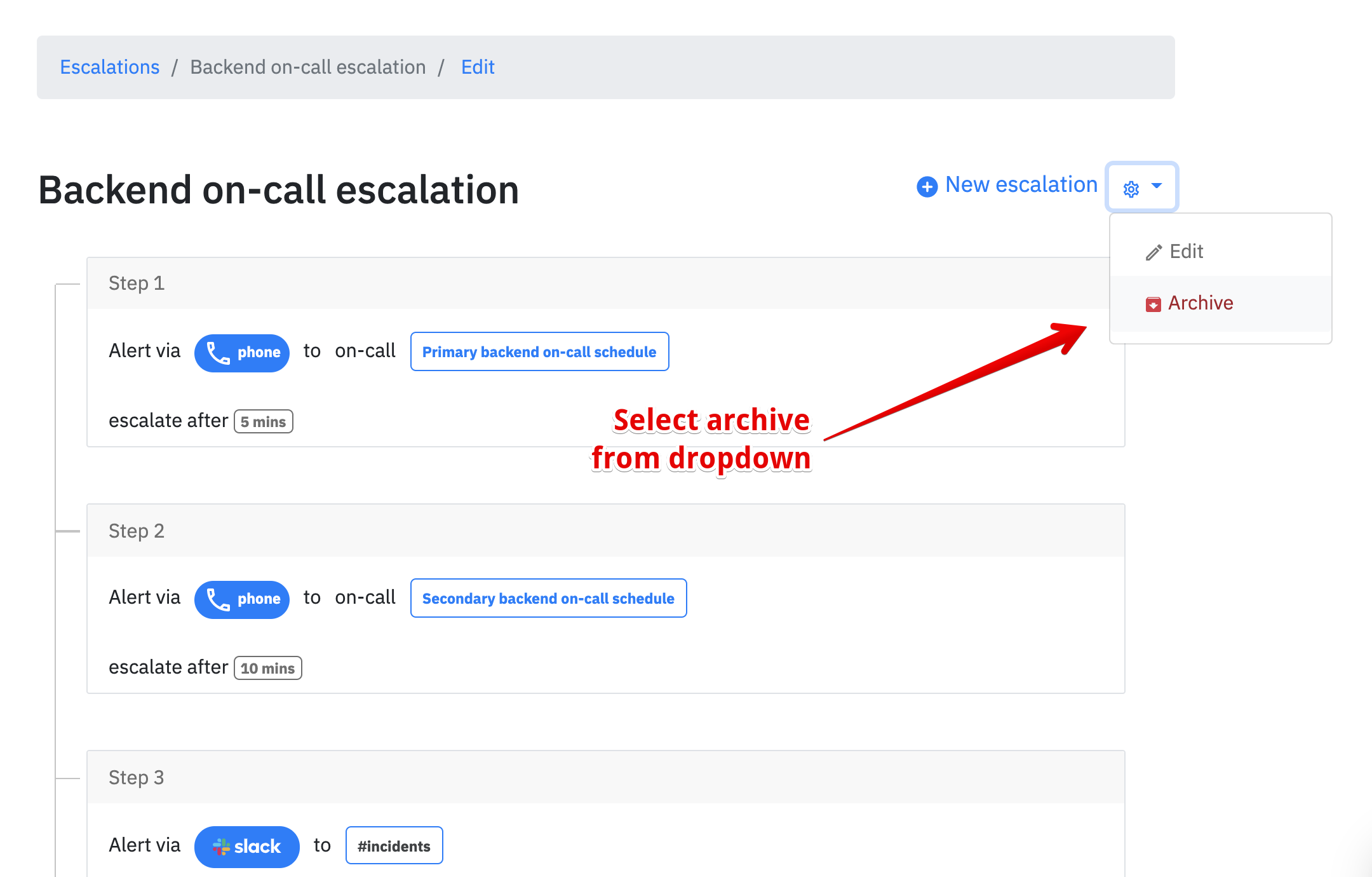Viewport: 1372px width, 877px height.
Task: Click the #incidents channel tag
Action: pos(394,846)
